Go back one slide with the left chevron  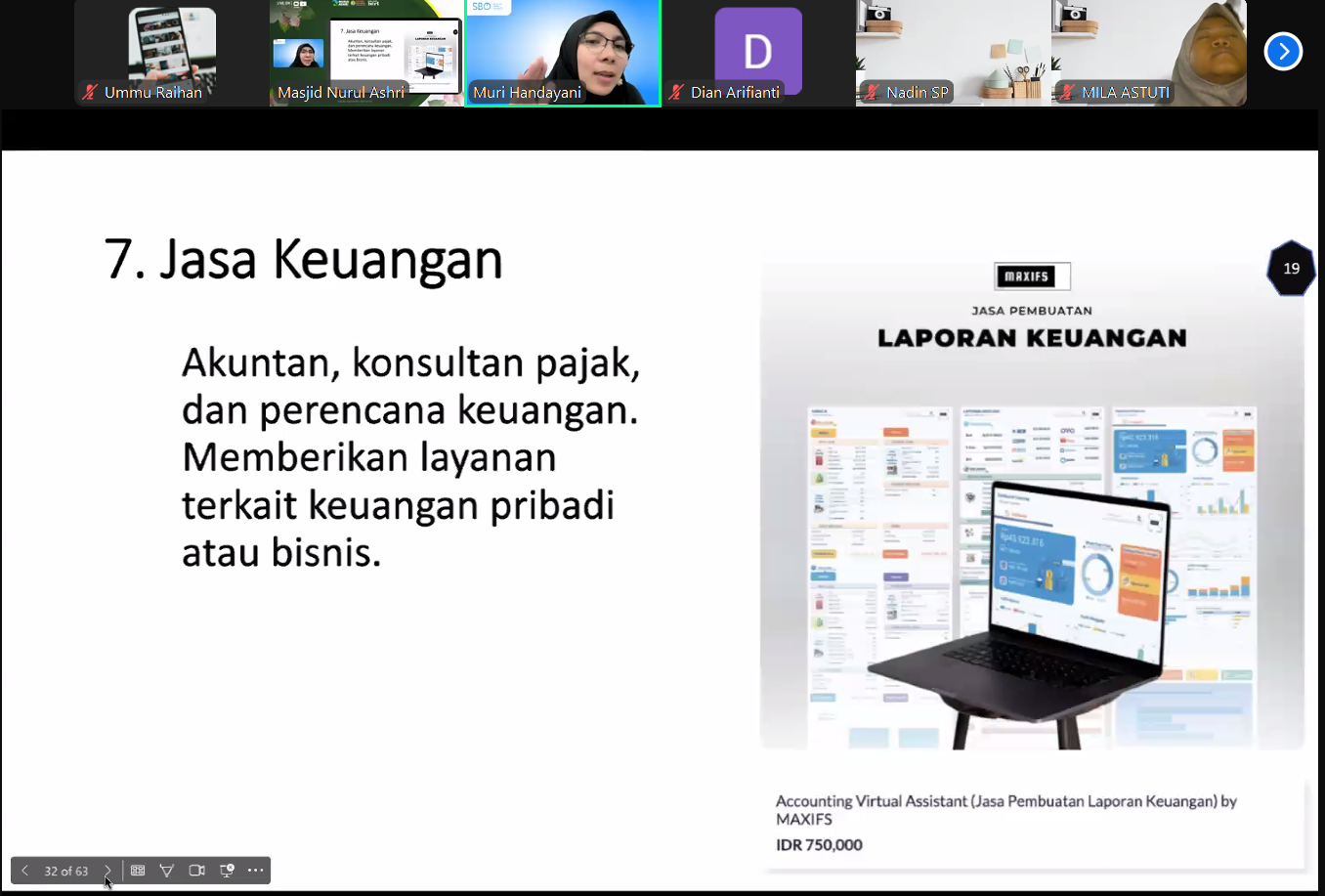[x=23, y=870]
